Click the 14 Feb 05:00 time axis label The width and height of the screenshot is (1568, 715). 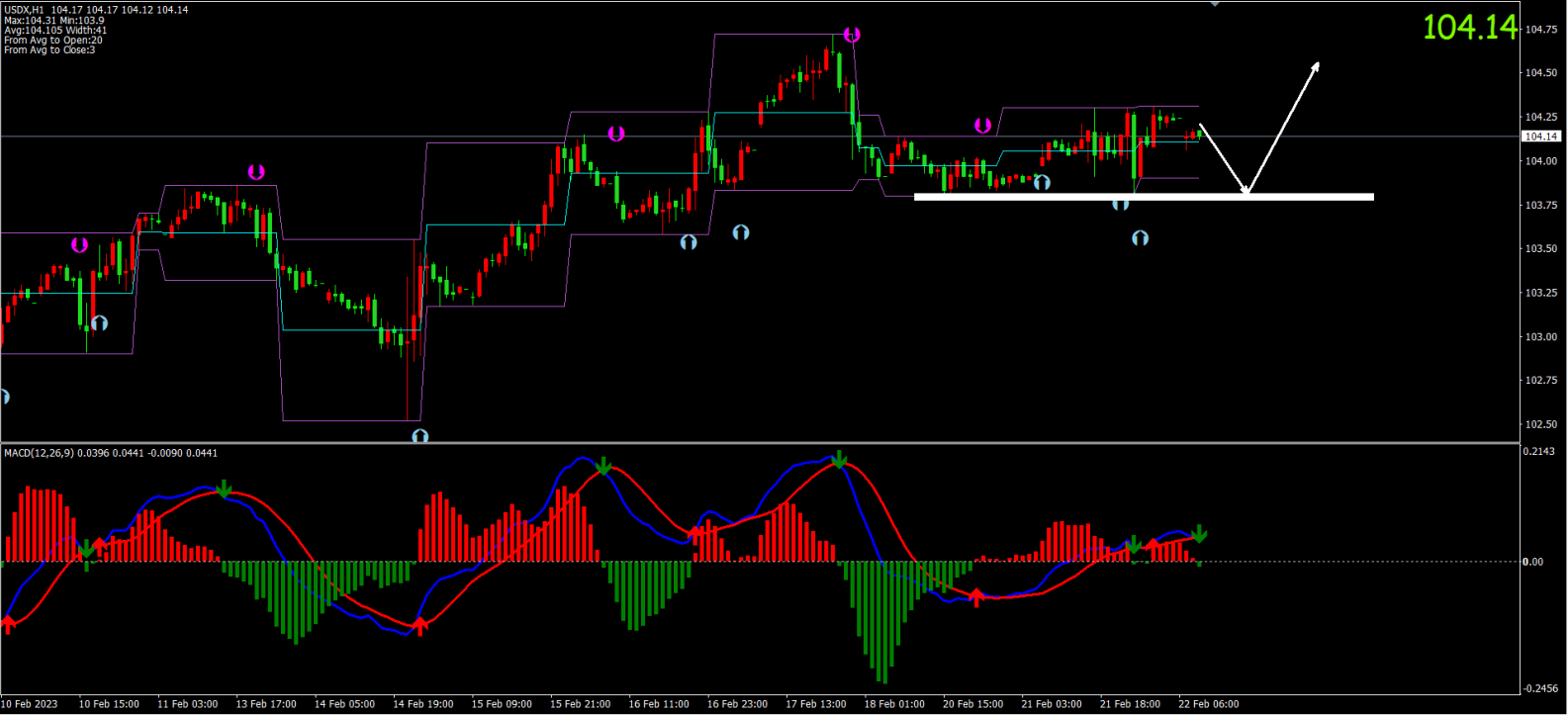point(344,704)
